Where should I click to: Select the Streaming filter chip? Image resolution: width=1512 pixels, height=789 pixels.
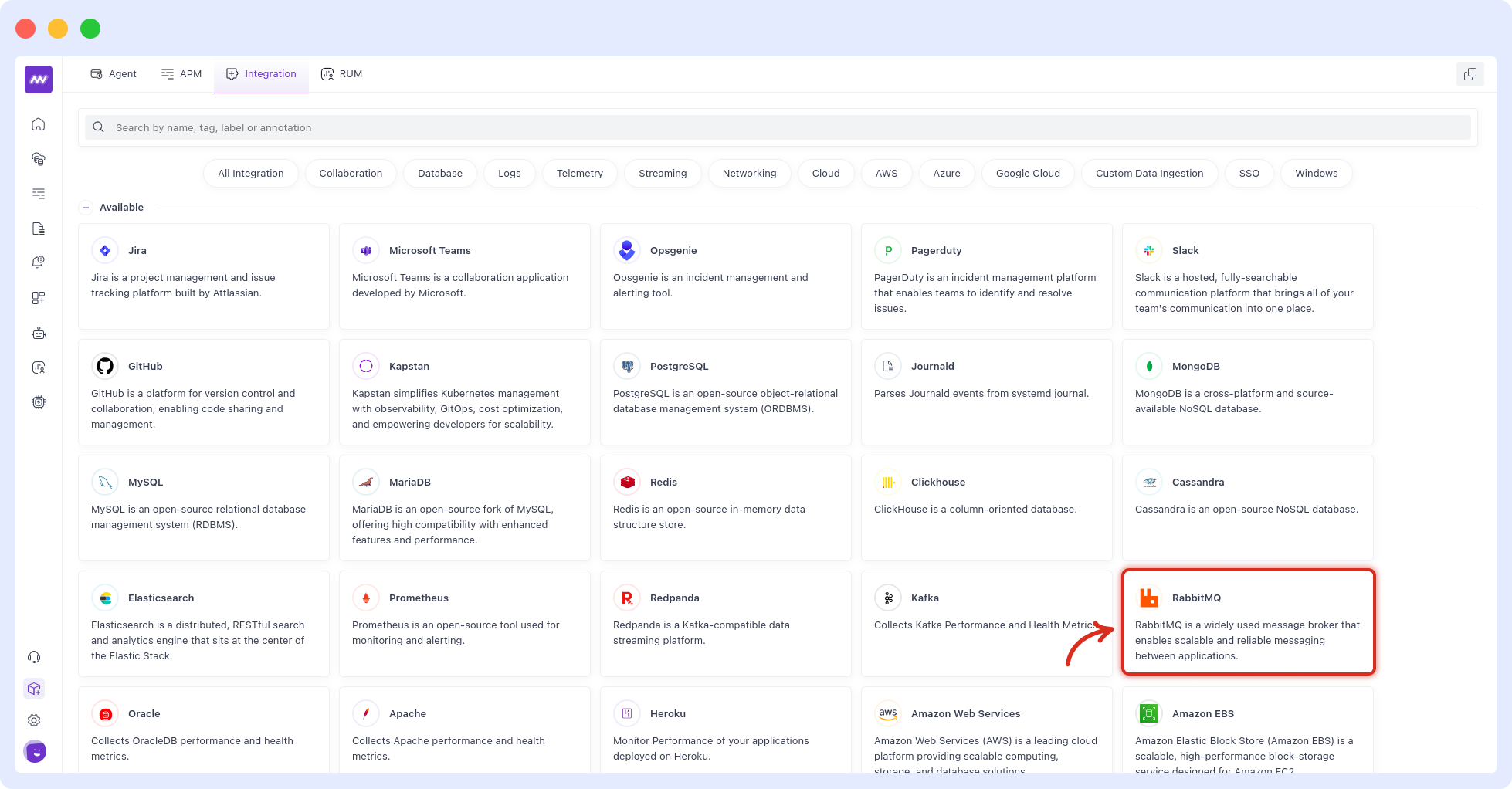tap(662, 174)
